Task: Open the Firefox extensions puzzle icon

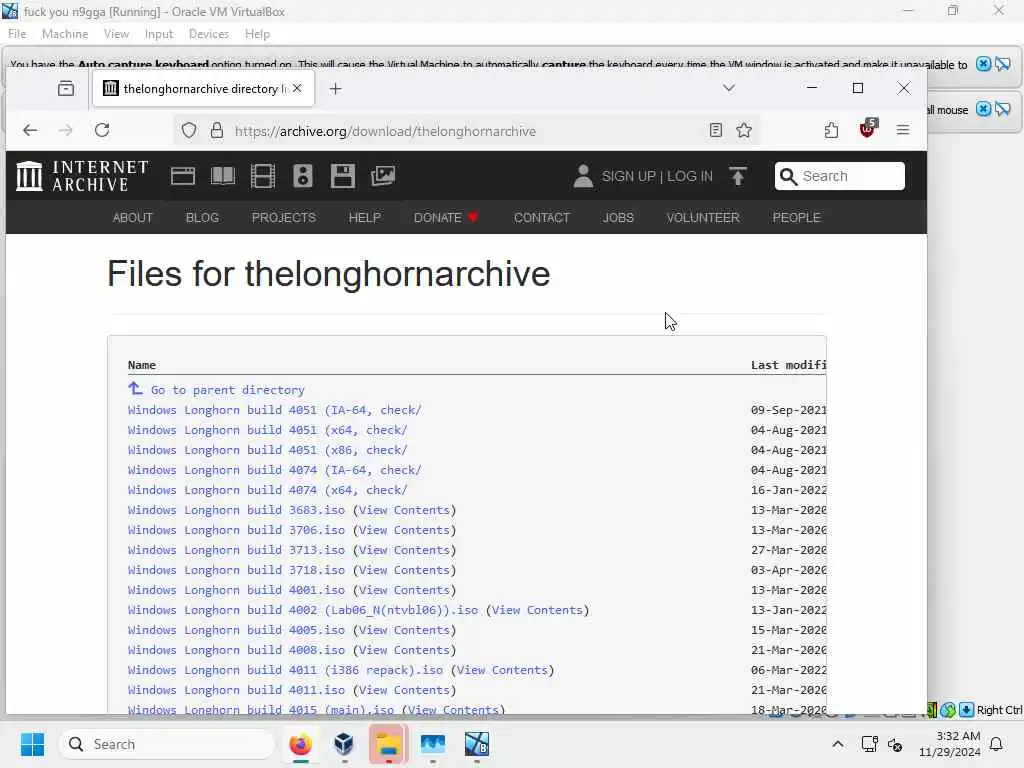Action: pyautogui.click(x=831, y=131)
